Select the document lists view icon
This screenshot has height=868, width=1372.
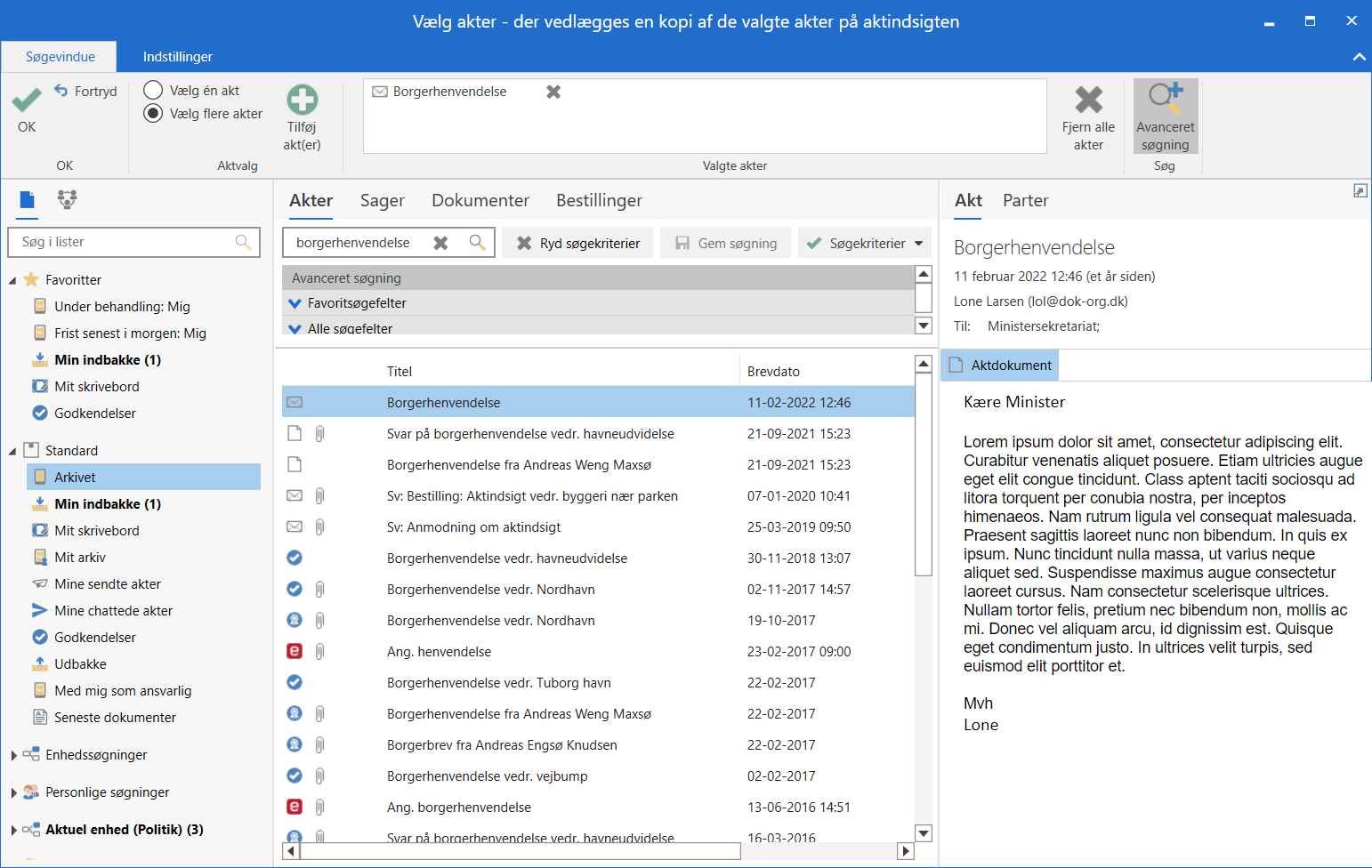coord(28,200)
